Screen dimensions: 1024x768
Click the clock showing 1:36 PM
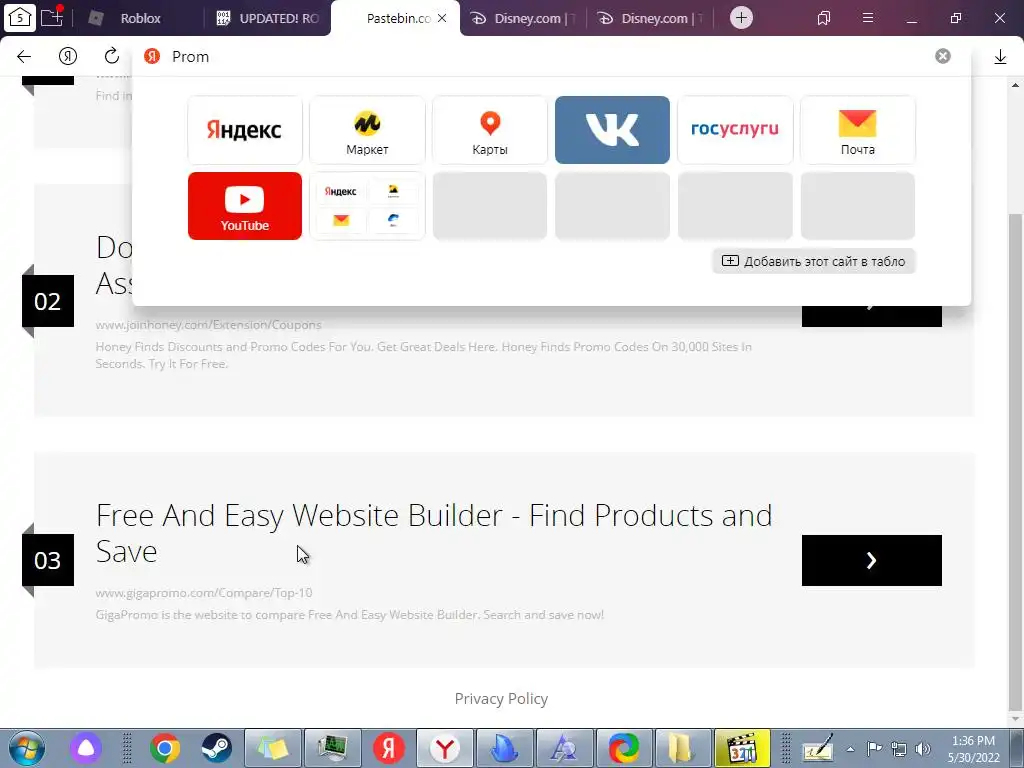974,749
